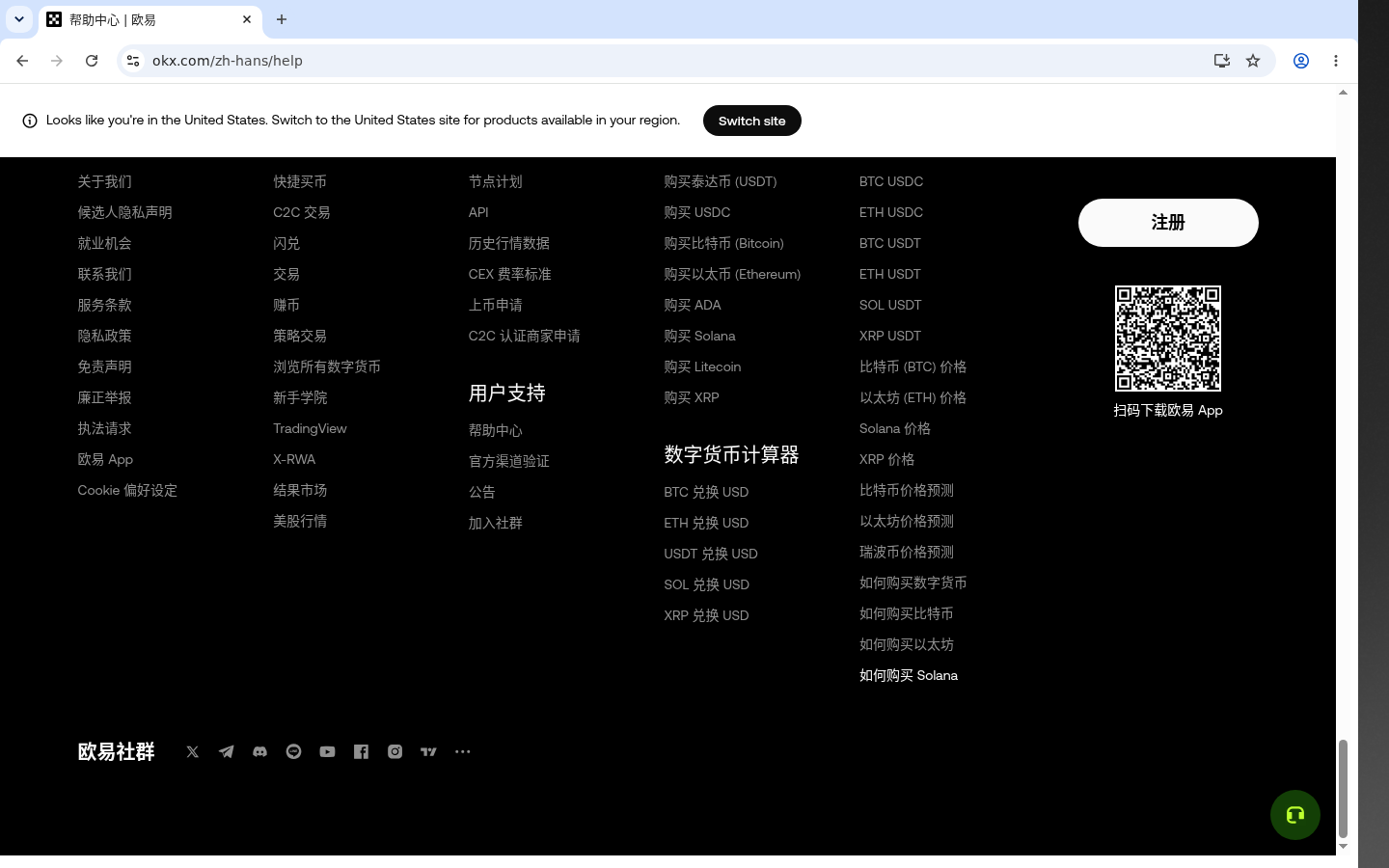The image size is (1389, 868).
Task: Open the 服务条款 link
Action: [104, 305]
